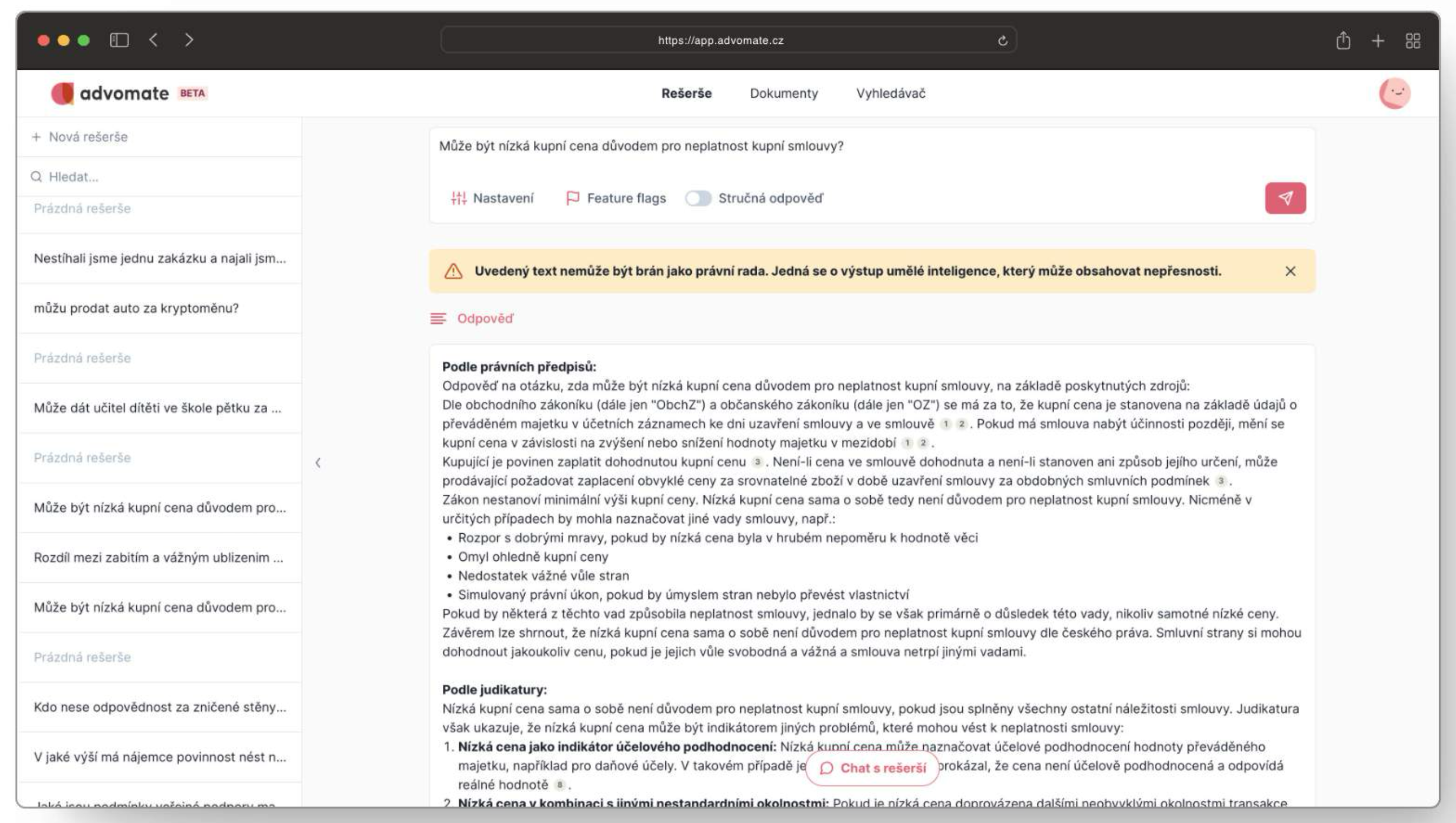The height and width of the screenshot is (823, 1456).
Task: Click the Nová rešerše plus button
Action: point(80,136)
